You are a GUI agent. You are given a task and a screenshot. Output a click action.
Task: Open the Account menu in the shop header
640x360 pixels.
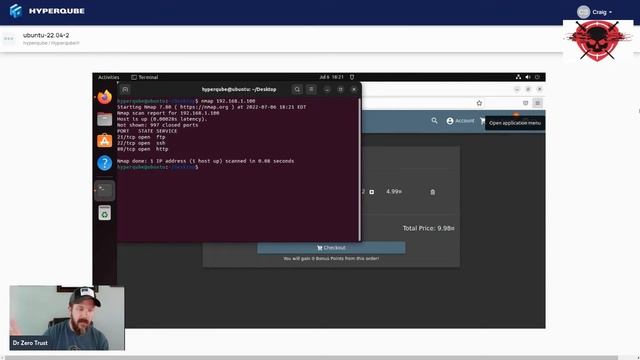[x=460, y=121]
